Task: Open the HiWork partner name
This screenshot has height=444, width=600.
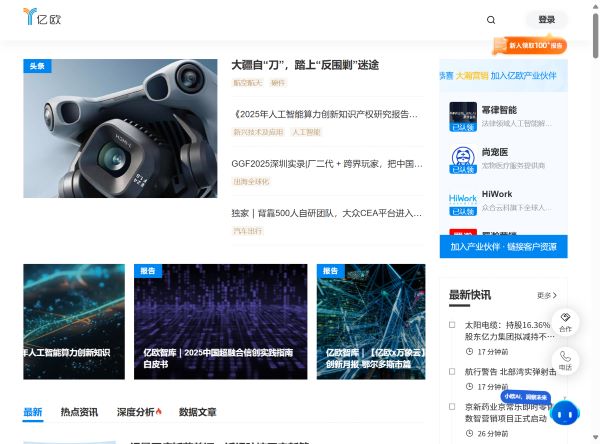Action: (497, 194)
